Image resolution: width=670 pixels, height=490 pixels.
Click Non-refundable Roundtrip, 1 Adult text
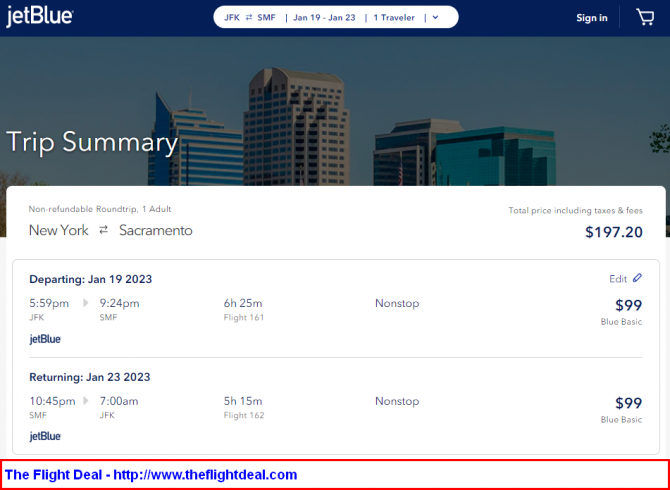coord(100,209)
